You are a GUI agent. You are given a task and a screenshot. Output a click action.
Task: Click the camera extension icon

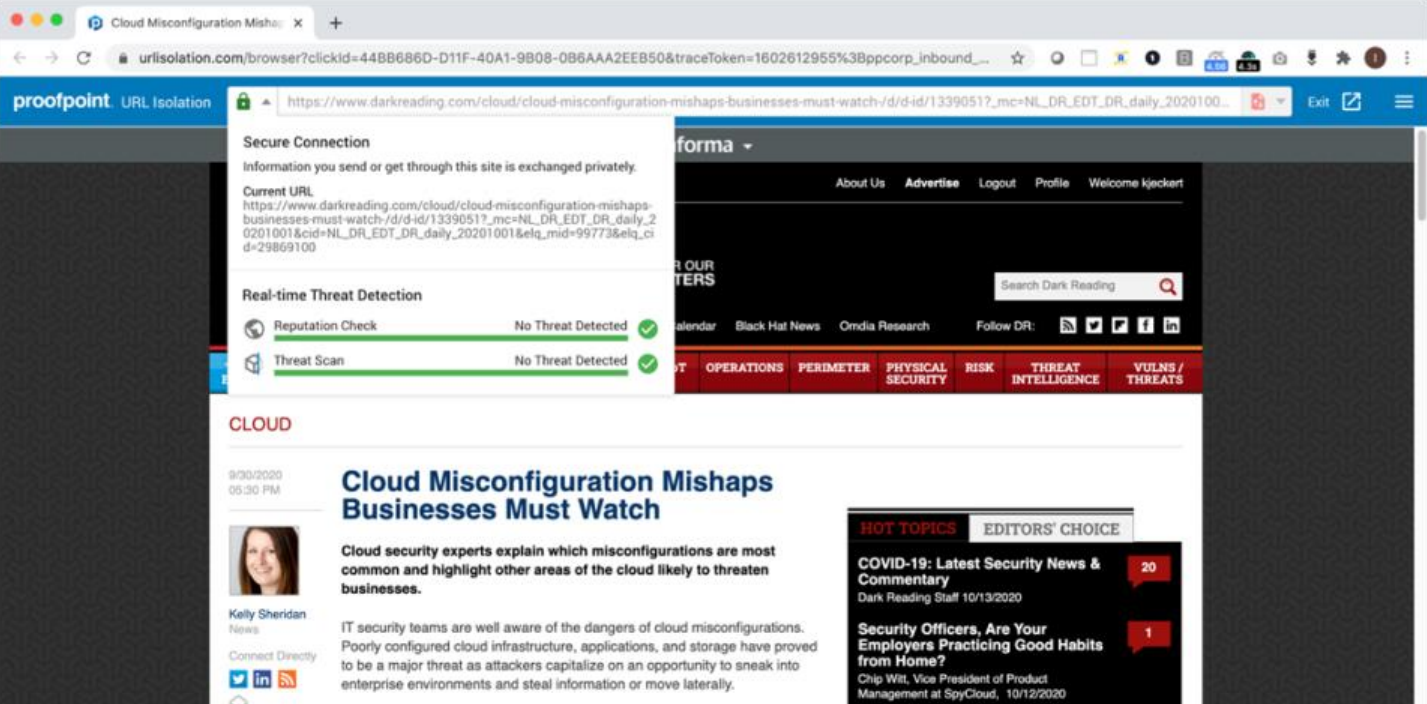pyautogui.click(x=1279, y=58)
